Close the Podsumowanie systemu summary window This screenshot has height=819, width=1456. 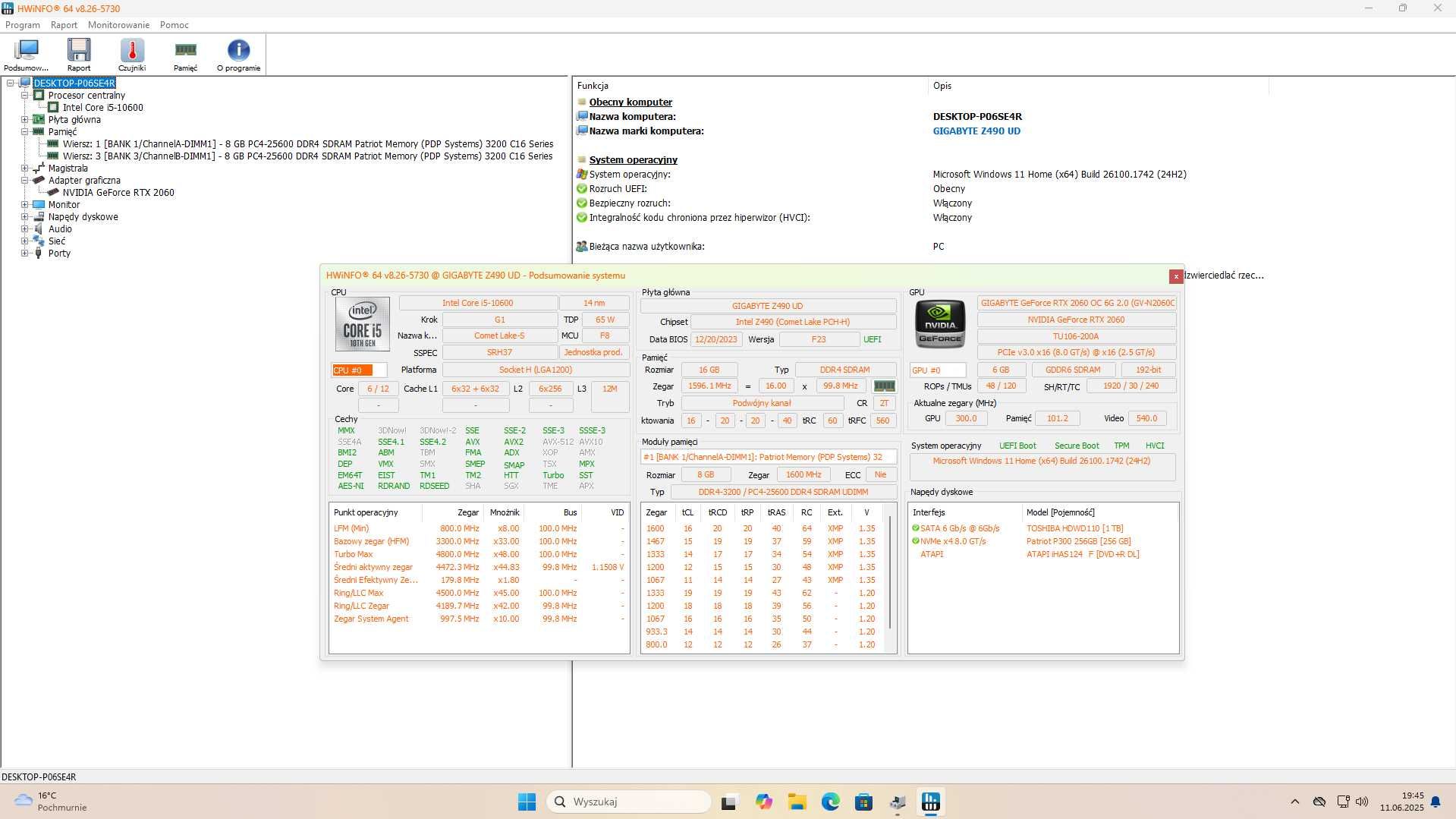(1176, 277)
